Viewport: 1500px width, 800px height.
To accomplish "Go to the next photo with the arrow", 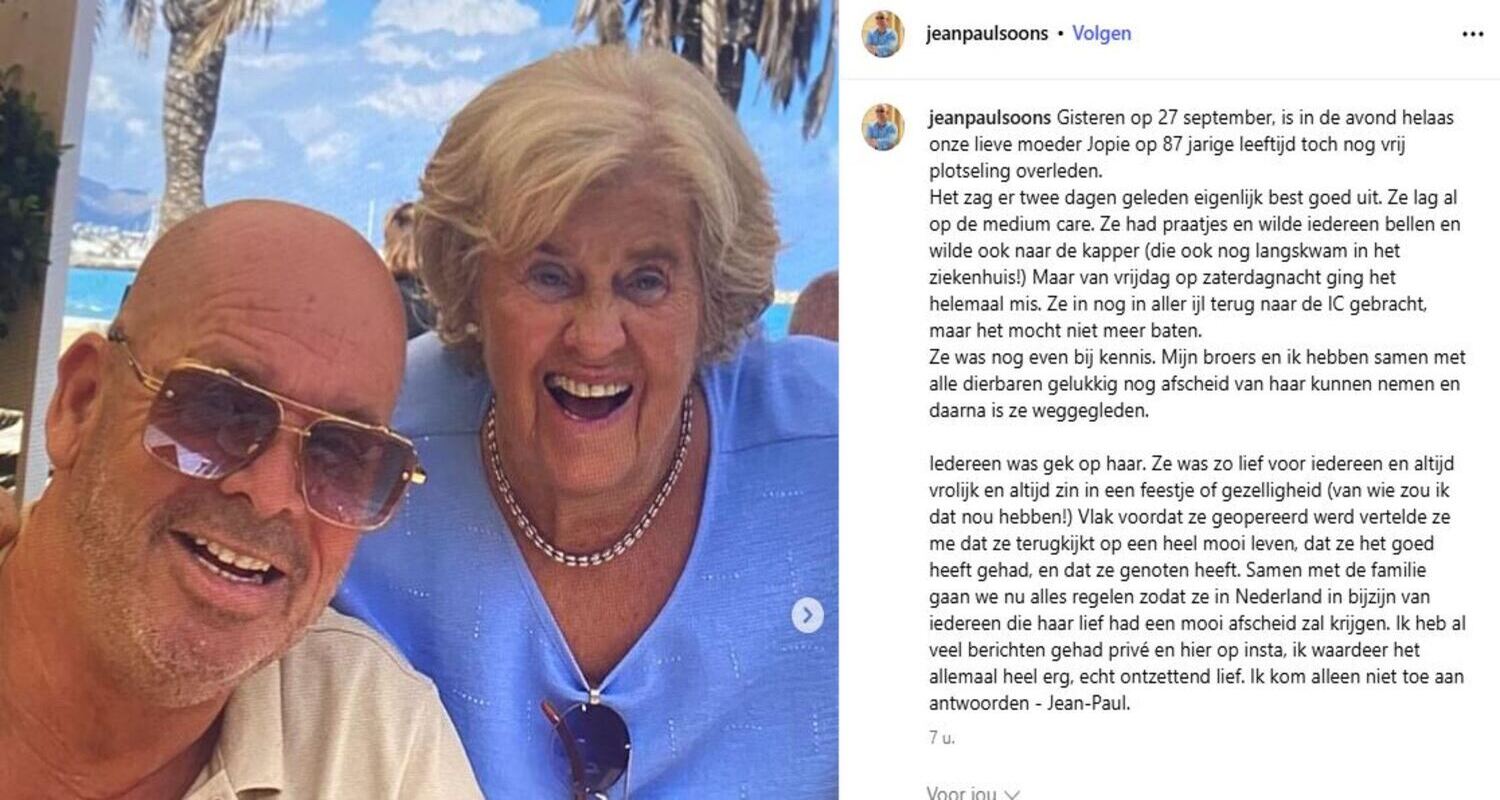I will tap(808, 615).
